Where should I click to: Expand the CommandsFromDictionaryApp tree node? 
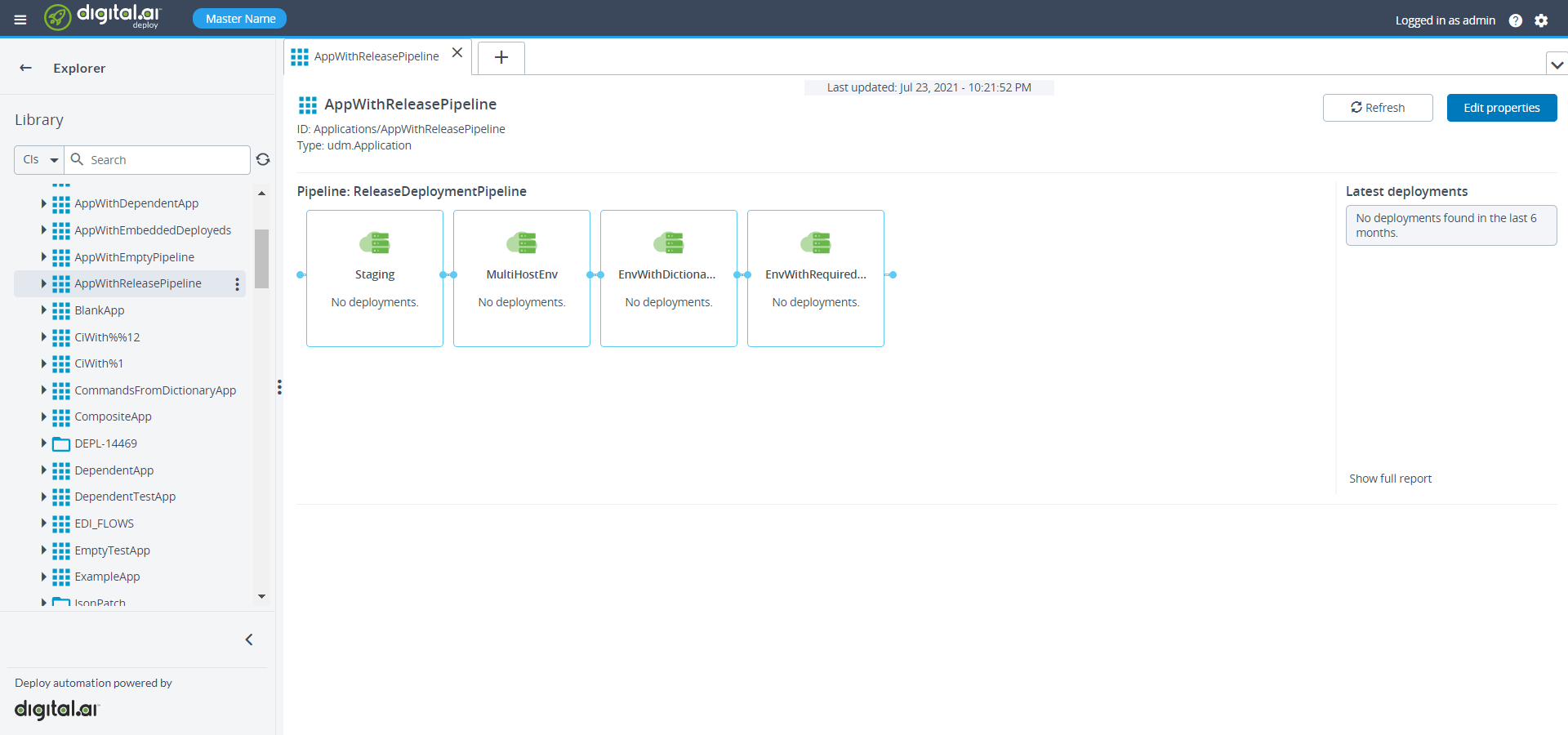44,390
